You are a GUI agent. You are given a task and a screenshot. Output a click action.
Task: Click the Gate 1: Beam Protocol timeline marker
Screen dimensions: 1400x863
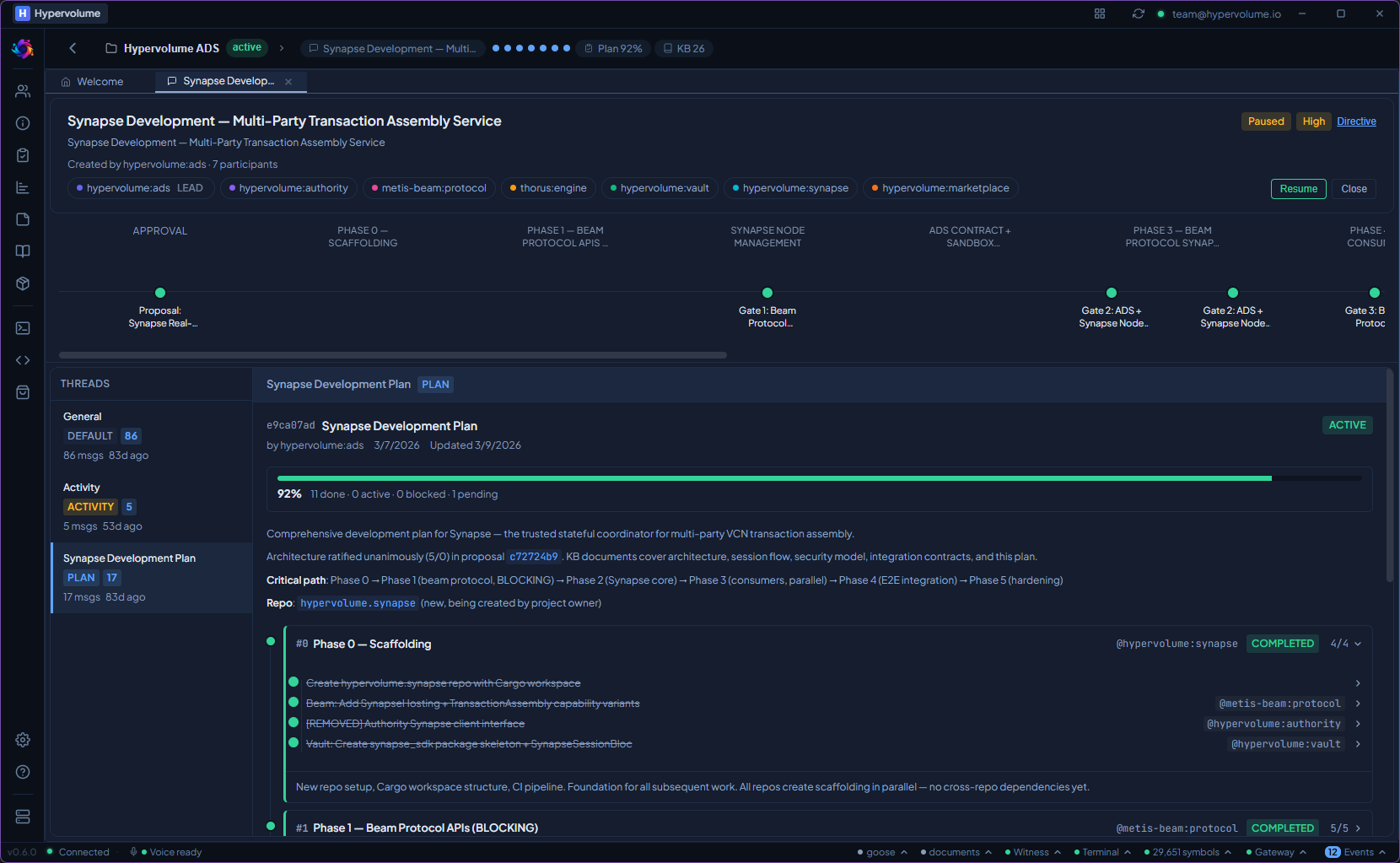click(767, 293)
